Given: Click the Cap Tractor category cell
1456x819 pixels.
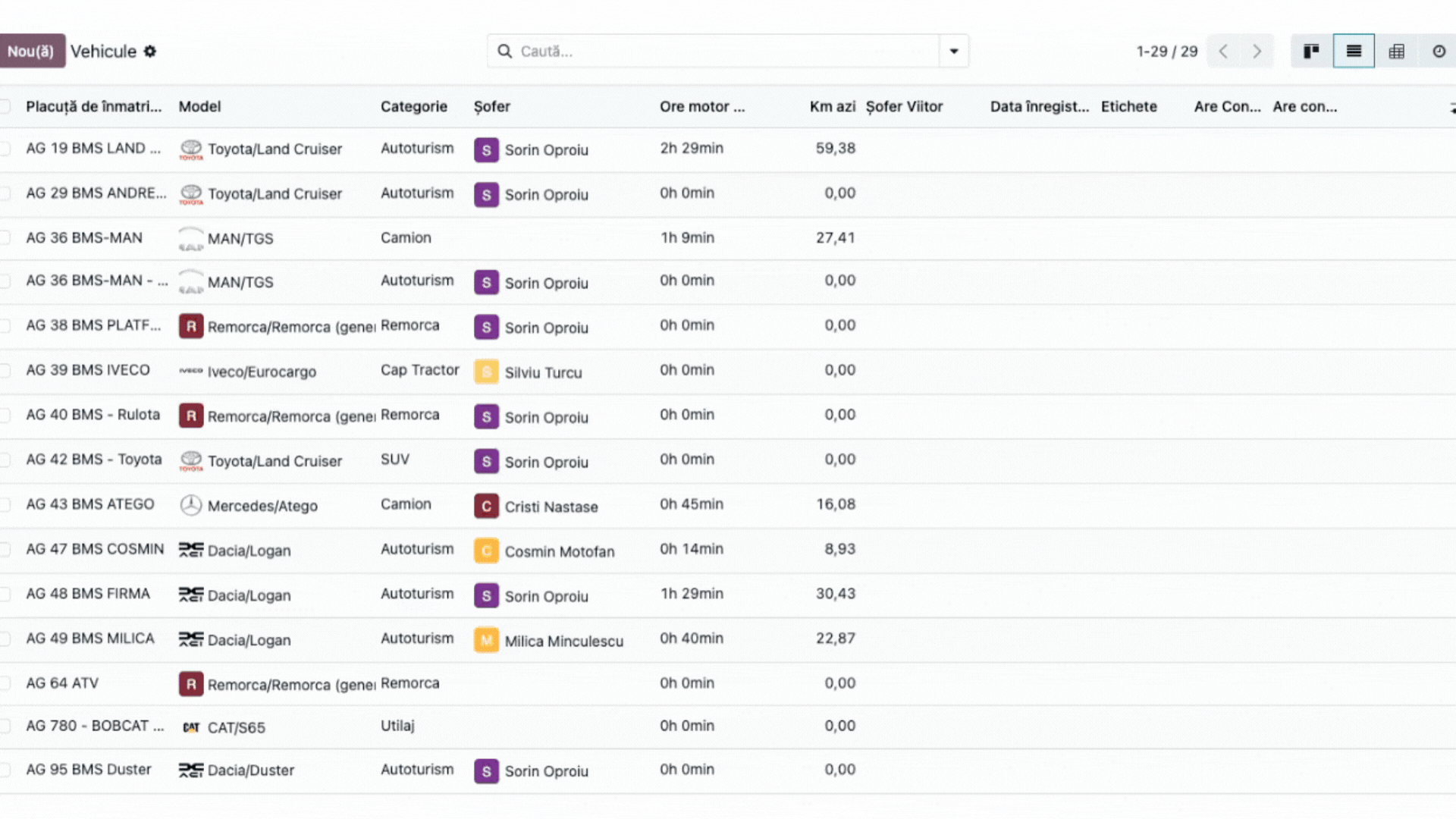Looking at the screenshot, I should pyautogui.click(x=420, y=370).
